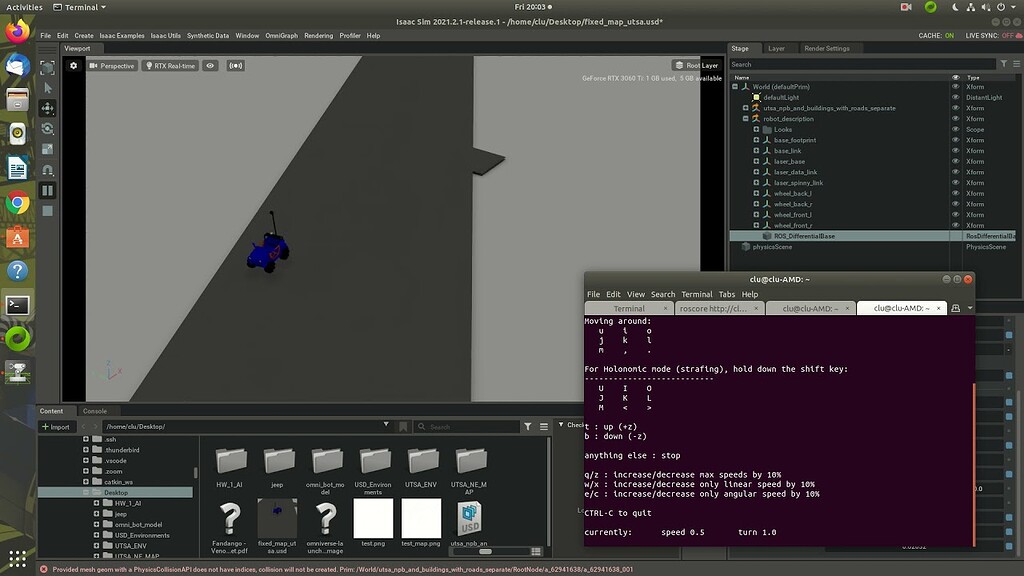Toggle wheel_front_l visibility in Stage
The width and height of the screenshot is (1024, 576).
(956, 215)
